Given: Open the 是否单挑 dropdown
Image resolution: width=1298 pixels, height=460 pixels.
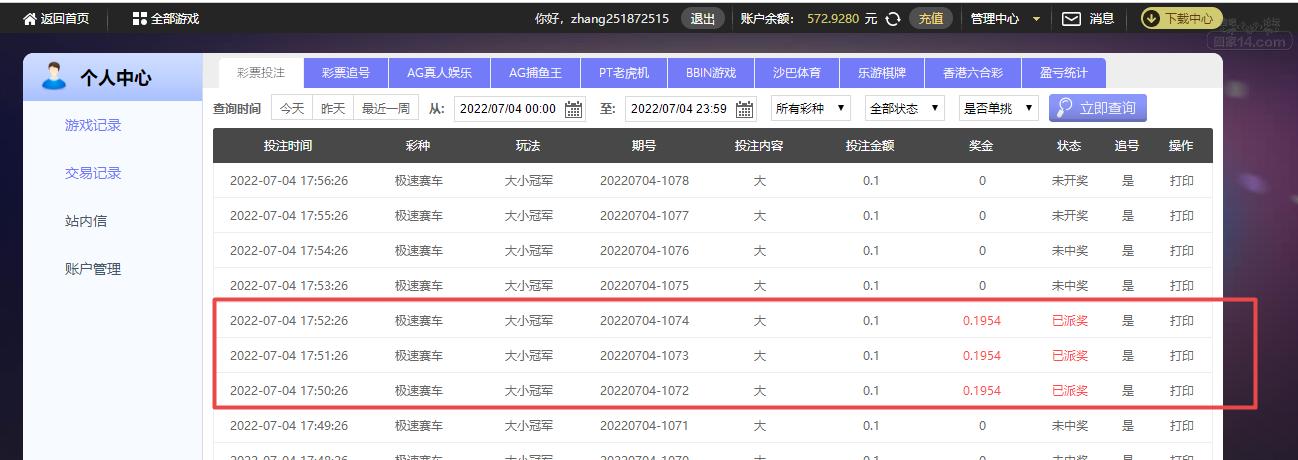Looking at the screenshot, I should pos(998,108).
